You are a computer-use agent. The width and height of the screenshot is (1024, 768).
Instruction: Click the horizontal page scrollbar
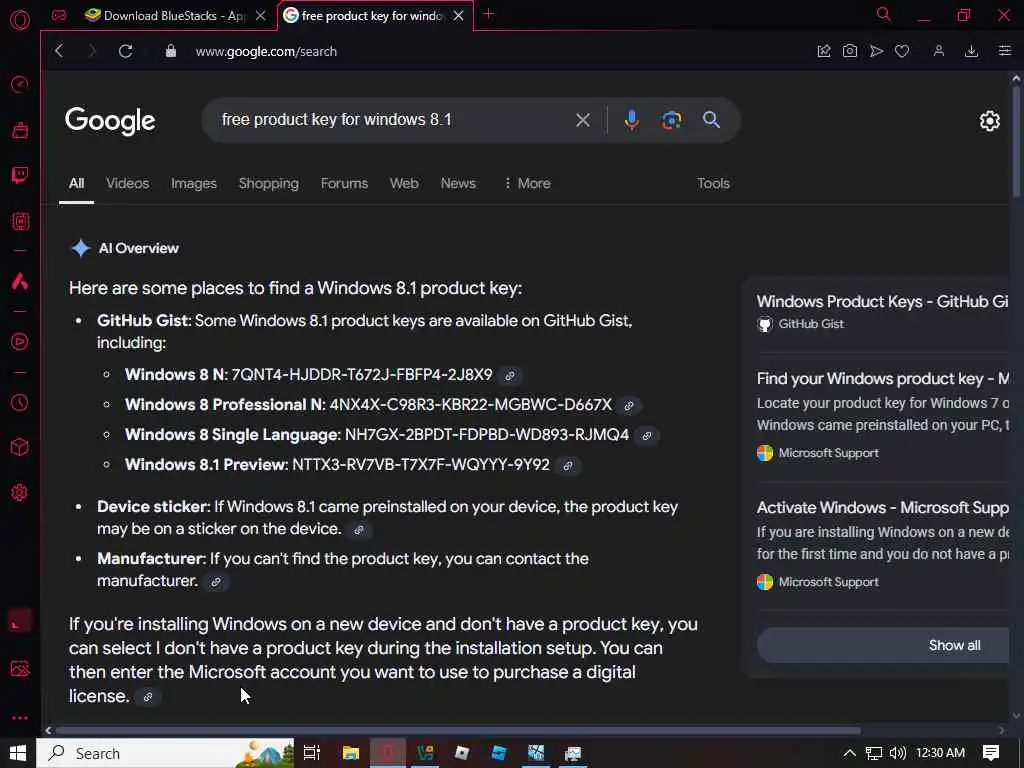pyautogui.click(x=457, y=730)
